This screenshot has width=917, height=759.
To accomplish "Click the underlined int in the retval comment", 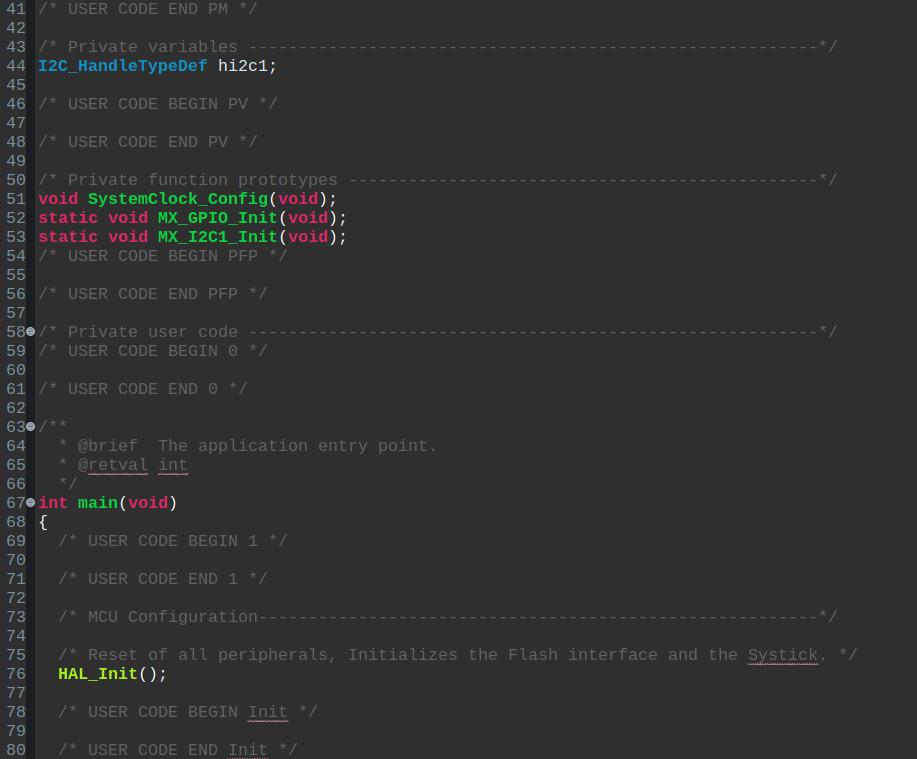I will (x=172, y=465).
